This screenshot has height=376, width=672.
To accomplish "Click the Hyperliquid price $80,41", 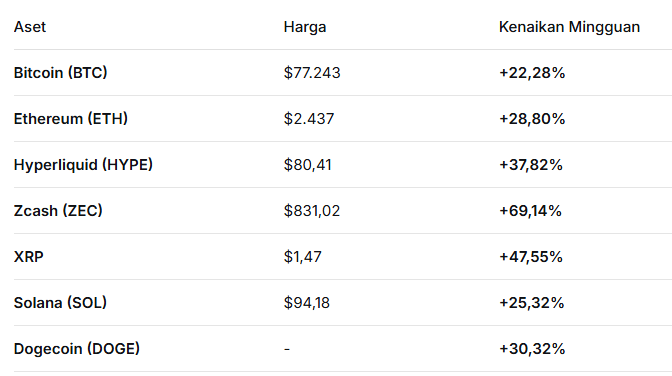I will pyautogui.click(x=307, y=165).
